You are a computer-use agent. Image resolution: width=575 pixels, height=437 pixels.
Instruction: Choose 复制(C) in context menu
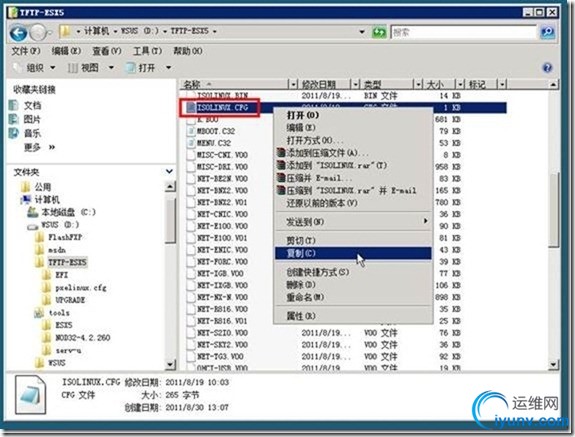tap(353, 253)
